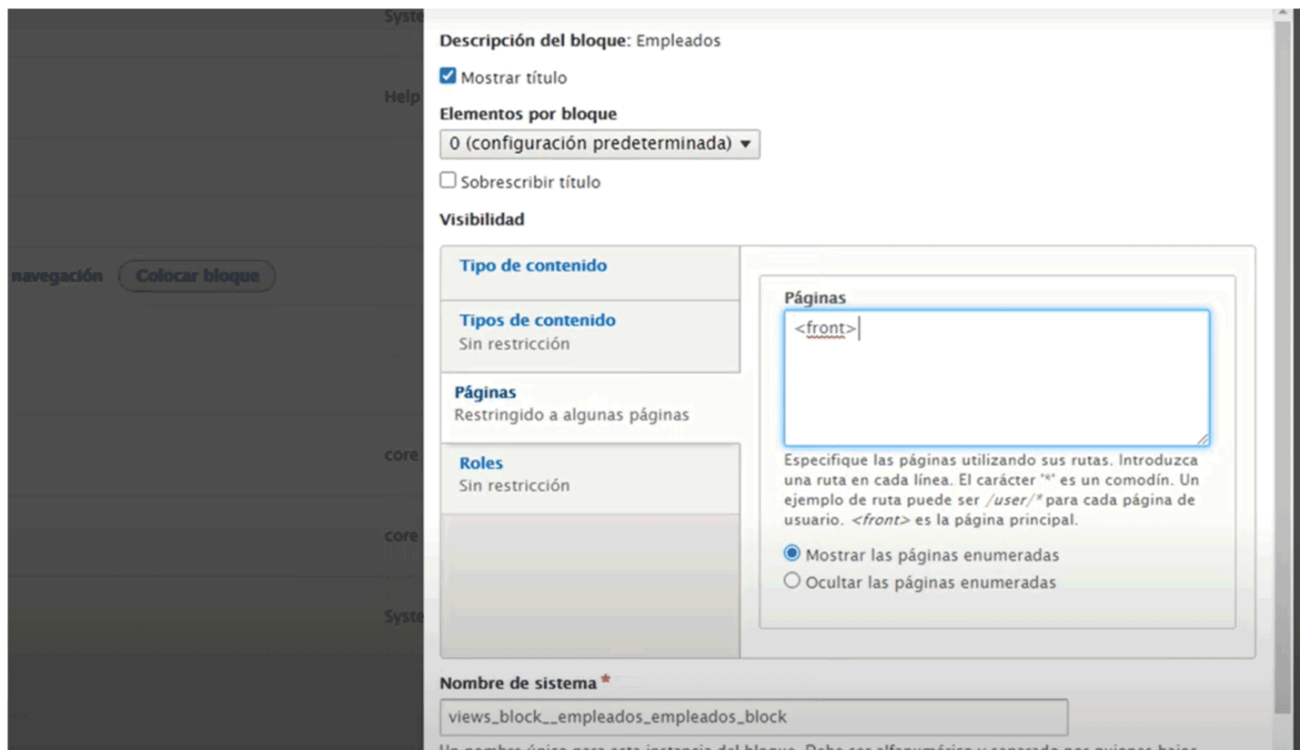Image resolution: width=1300 pixels, height=750 pixels.
Task: Enable the Sobrescribir título checkbox
Action: pos(448,182)
